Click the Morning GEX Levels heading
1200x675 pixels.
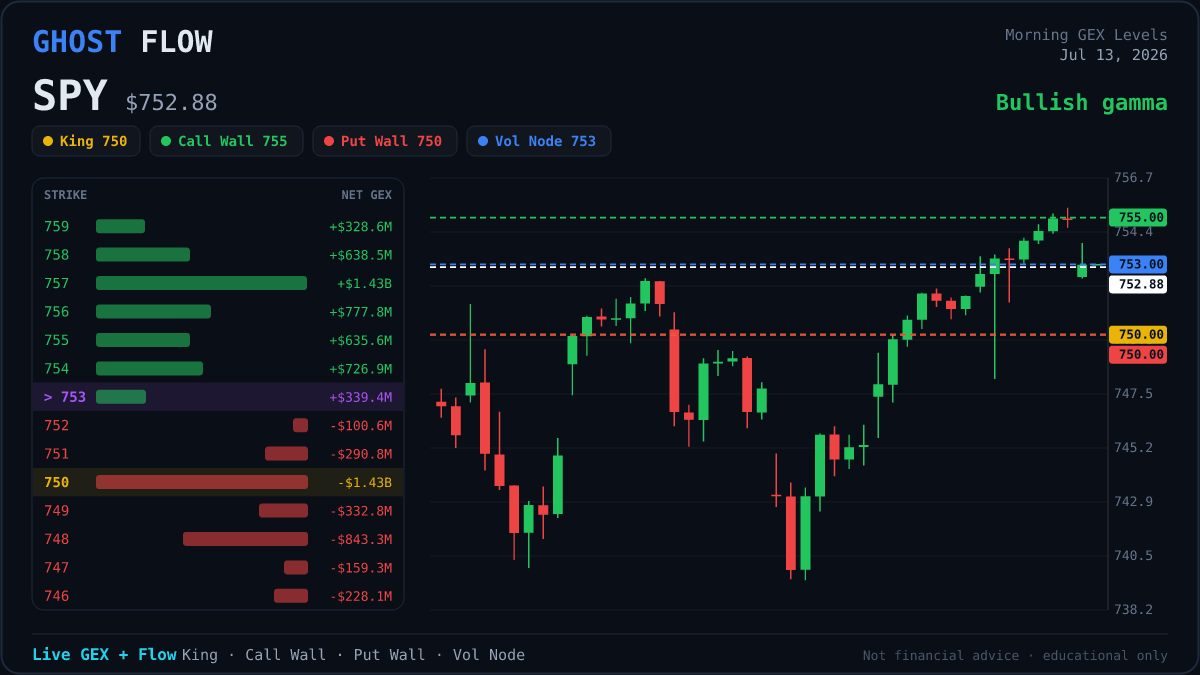click(1086, 35)
